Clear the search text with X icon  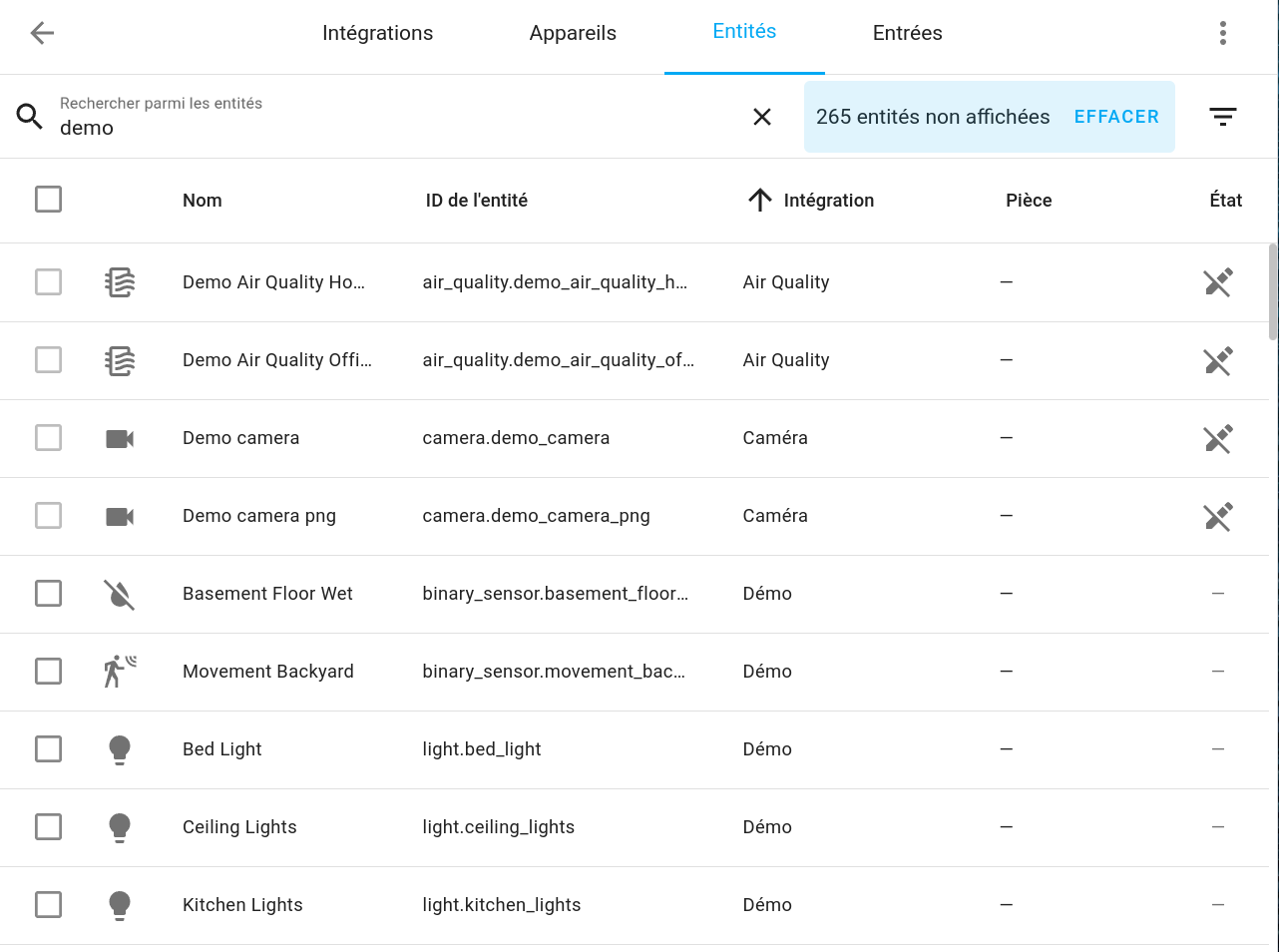(762, 117)
